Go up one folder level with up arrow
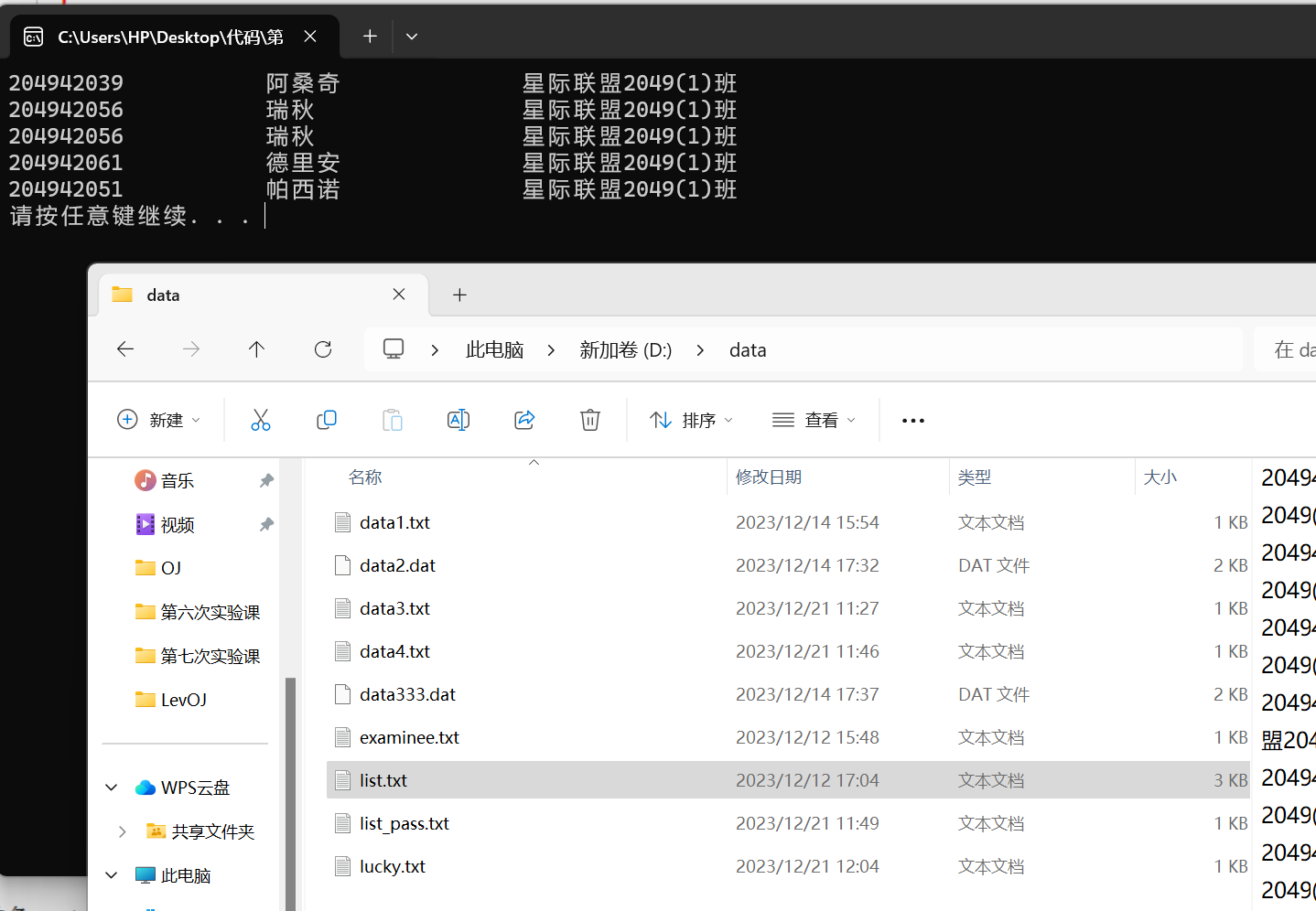Image resolution: width=1316 pixels, height=911 pixels. pyautogui.click(x=257, y=349)
